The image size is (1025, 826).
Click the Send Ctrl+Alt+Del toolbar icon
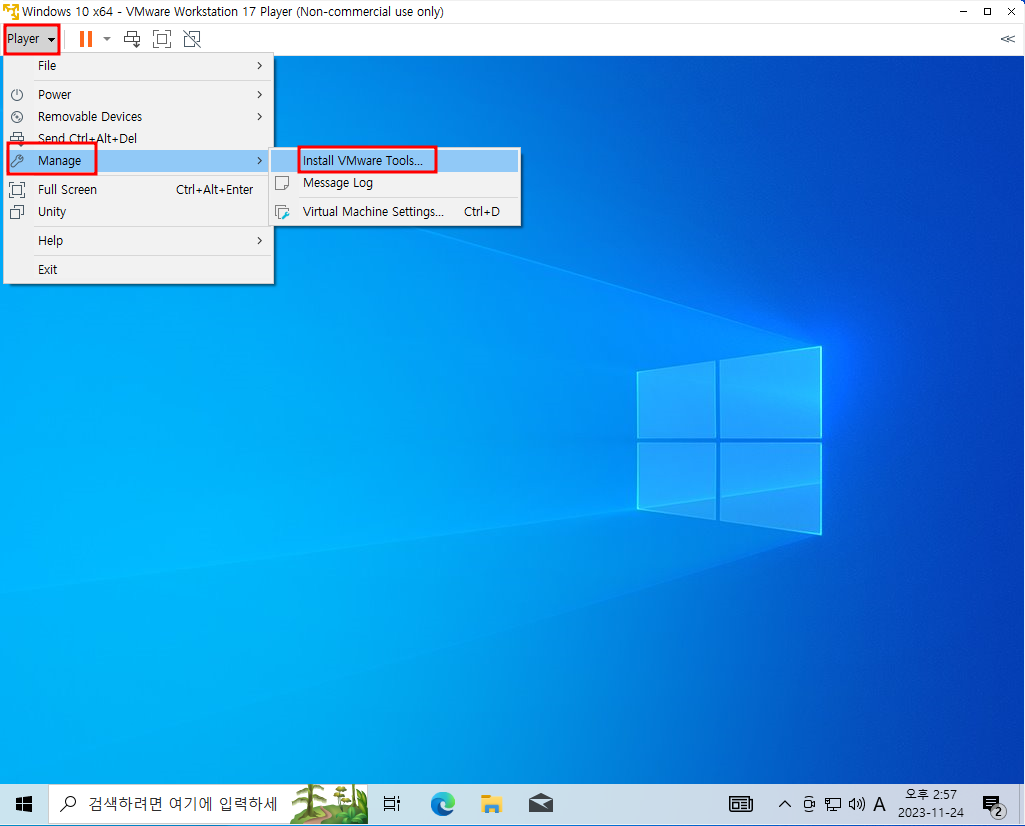pos(132,39)
